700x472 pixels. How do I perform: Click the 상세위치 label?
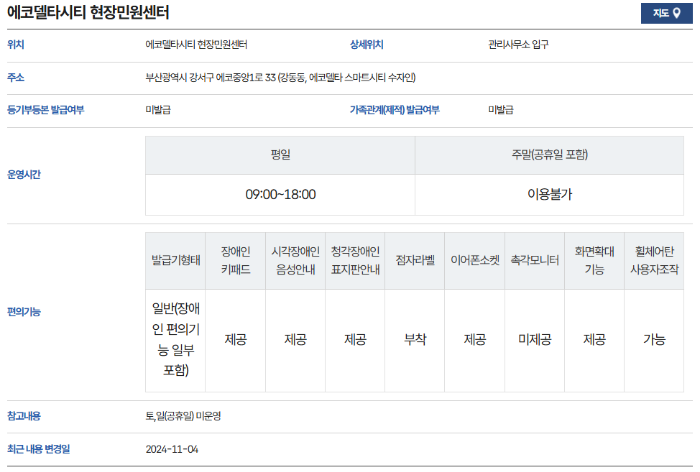click(x=367, y=45)
